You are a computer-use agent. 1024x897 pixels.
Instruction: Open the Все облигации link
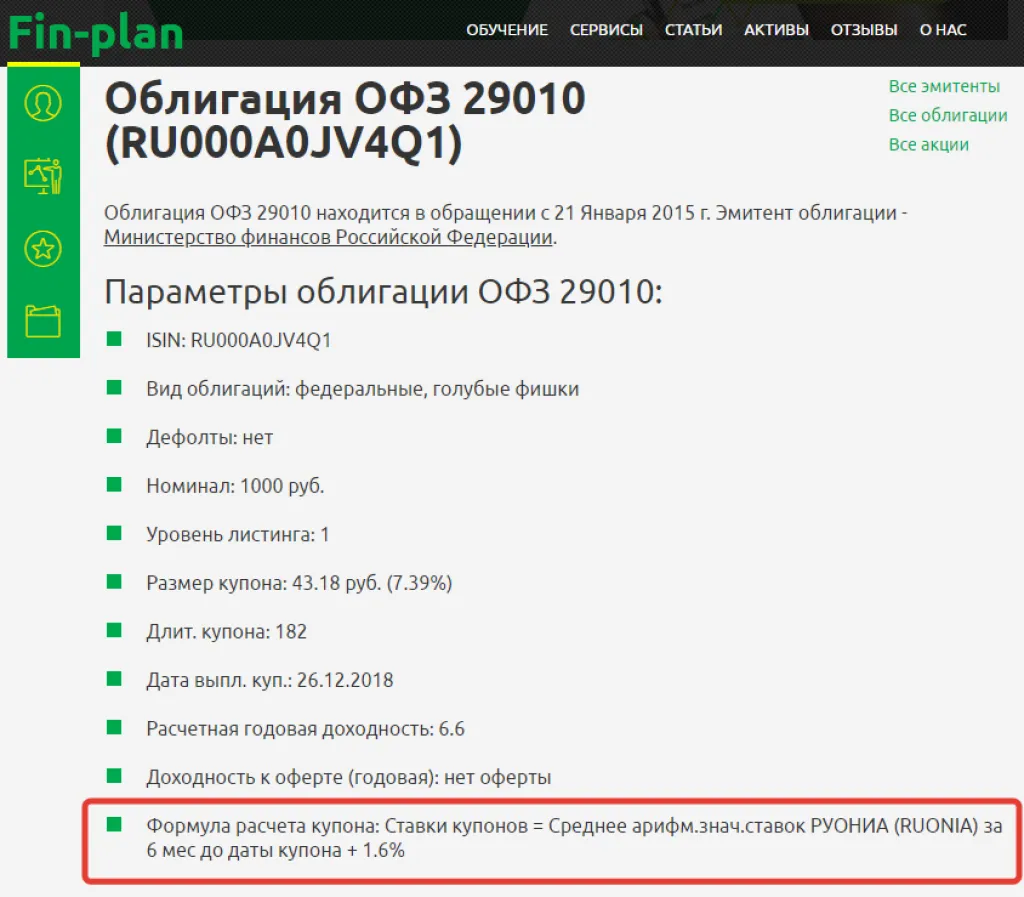947,115
